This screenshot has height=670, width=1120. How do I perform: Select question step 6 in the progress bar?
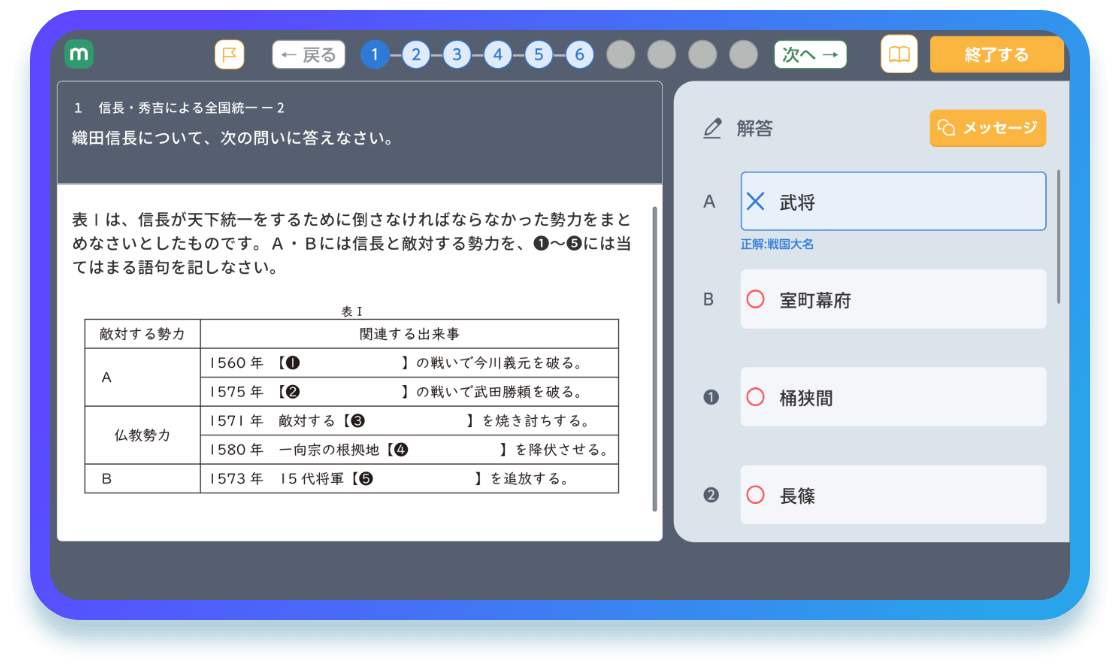point(579,55)
